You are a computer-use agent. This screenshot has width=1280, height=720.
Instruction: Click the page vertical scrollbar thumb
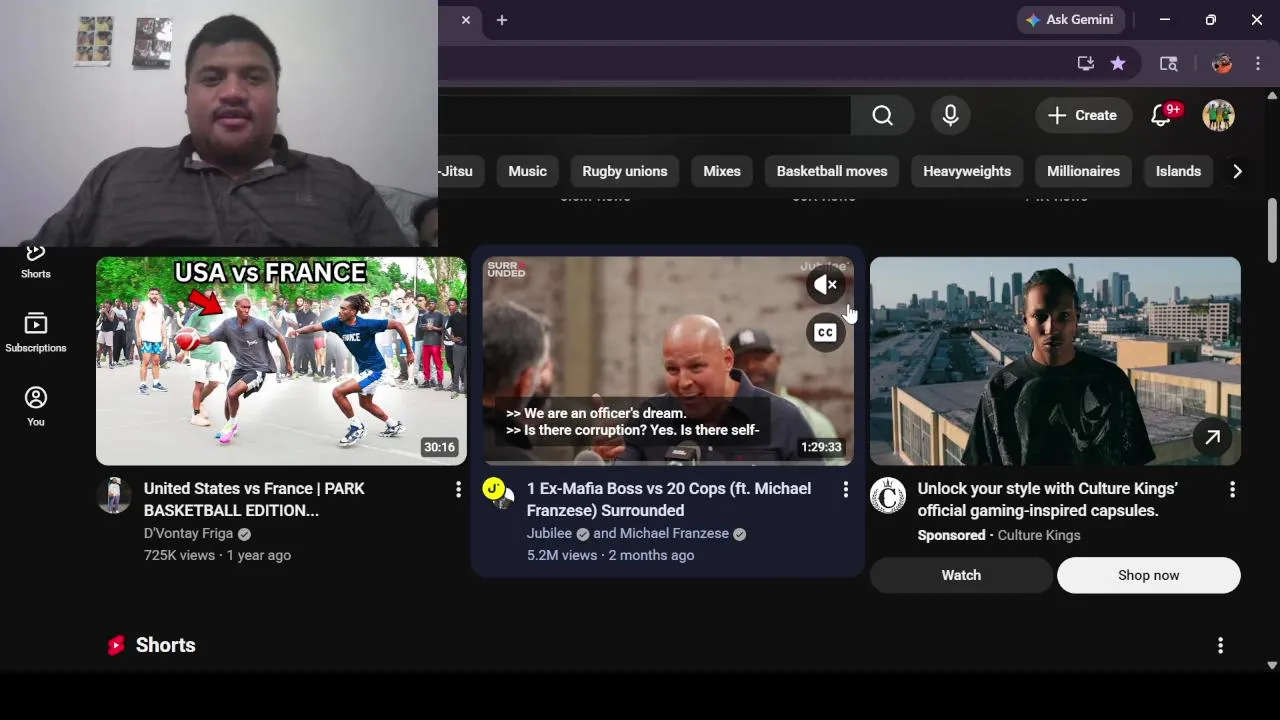[x=1272, y=230]
